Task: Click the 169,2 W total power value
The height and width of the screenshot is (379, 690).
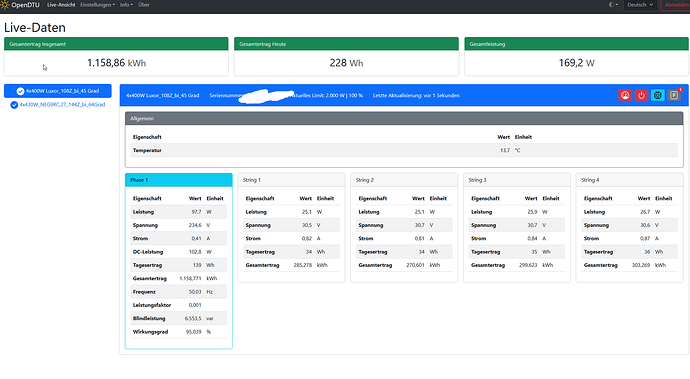Action: [x=576, y=63]
